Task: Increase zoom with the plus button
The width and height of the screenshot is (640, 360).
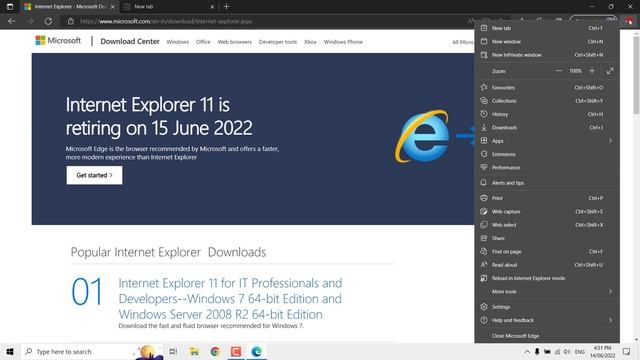Action: coord(592,71)
